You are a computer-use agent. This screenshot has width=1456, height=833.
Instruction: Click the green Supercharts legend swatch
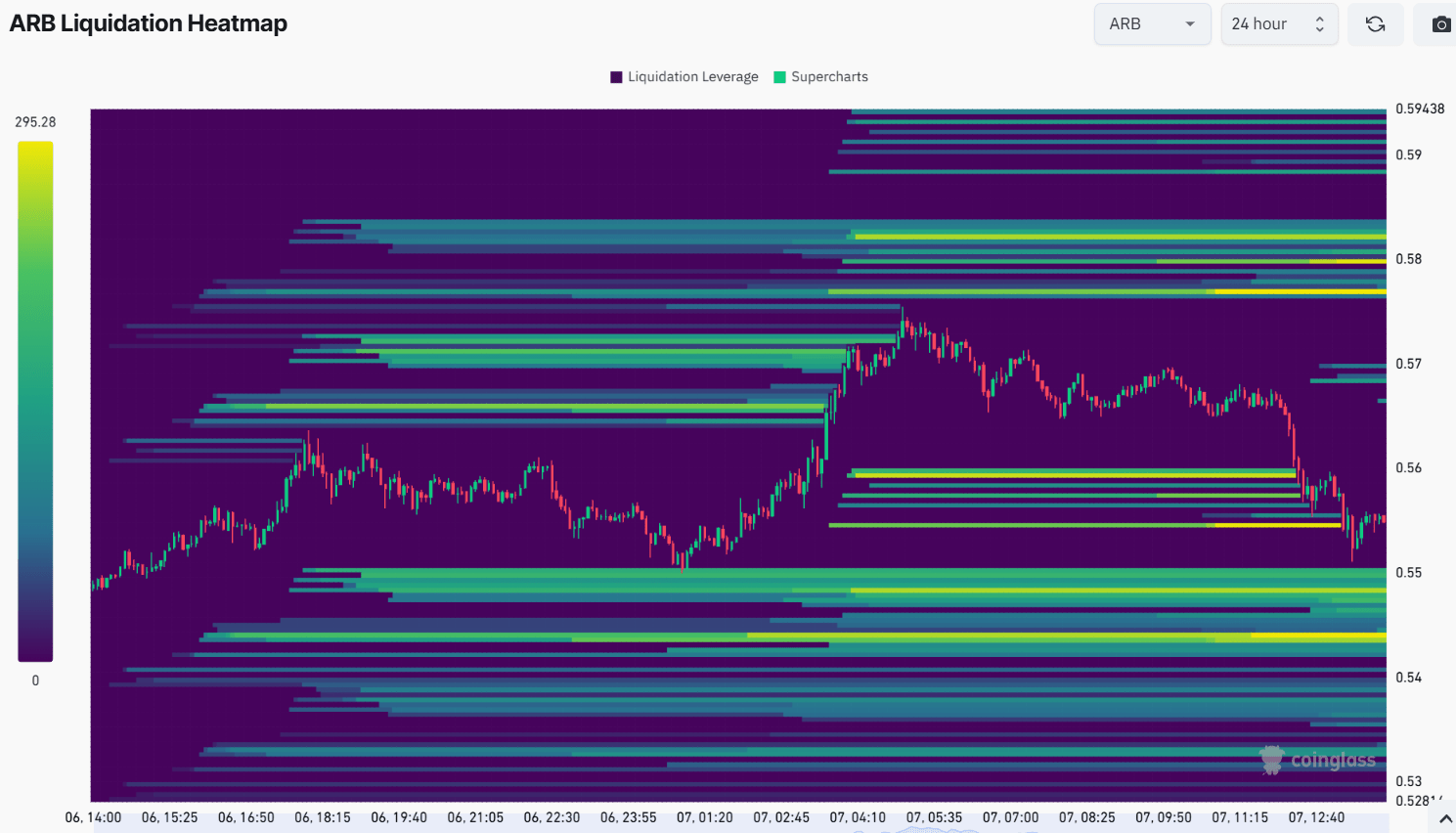(779, 77)
